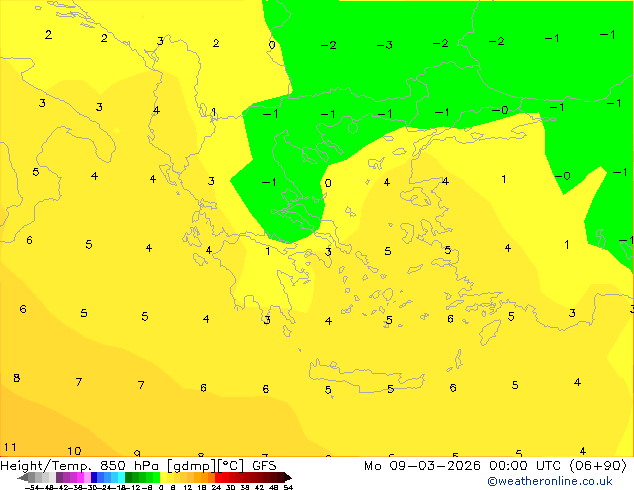
Task: Click the 'GFS' model label
Action: pyautogui.click(x=264, y=466)
